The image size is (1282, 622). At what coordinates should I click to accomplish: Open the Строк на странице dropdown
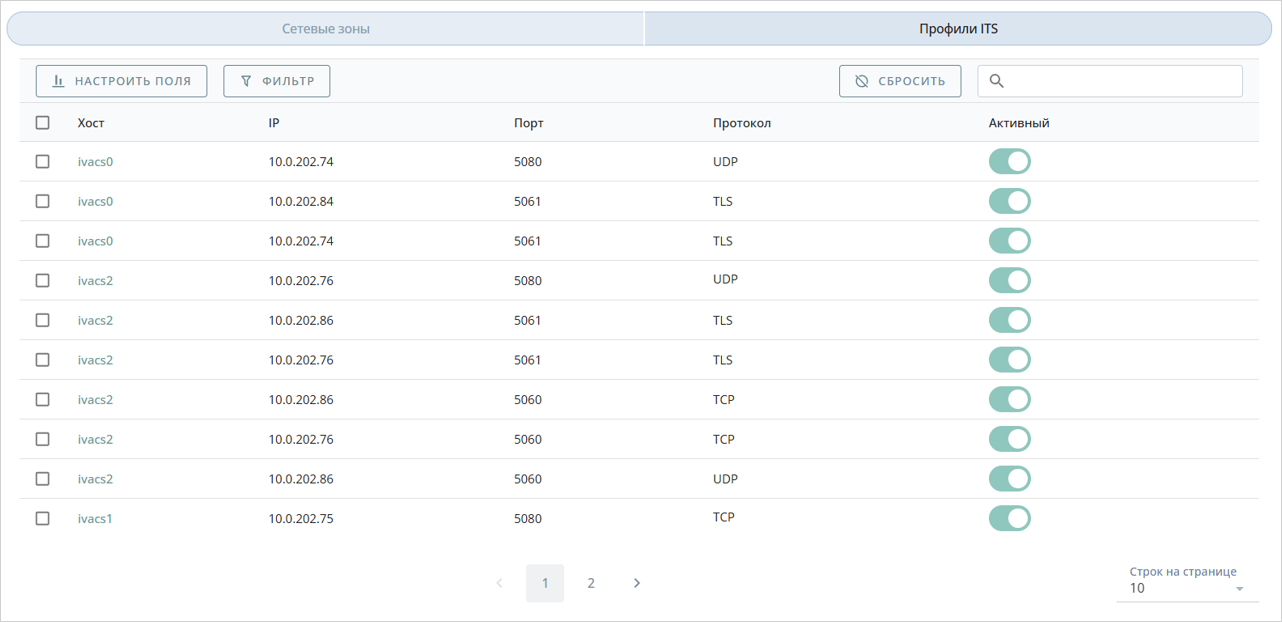coord(1186,588)
